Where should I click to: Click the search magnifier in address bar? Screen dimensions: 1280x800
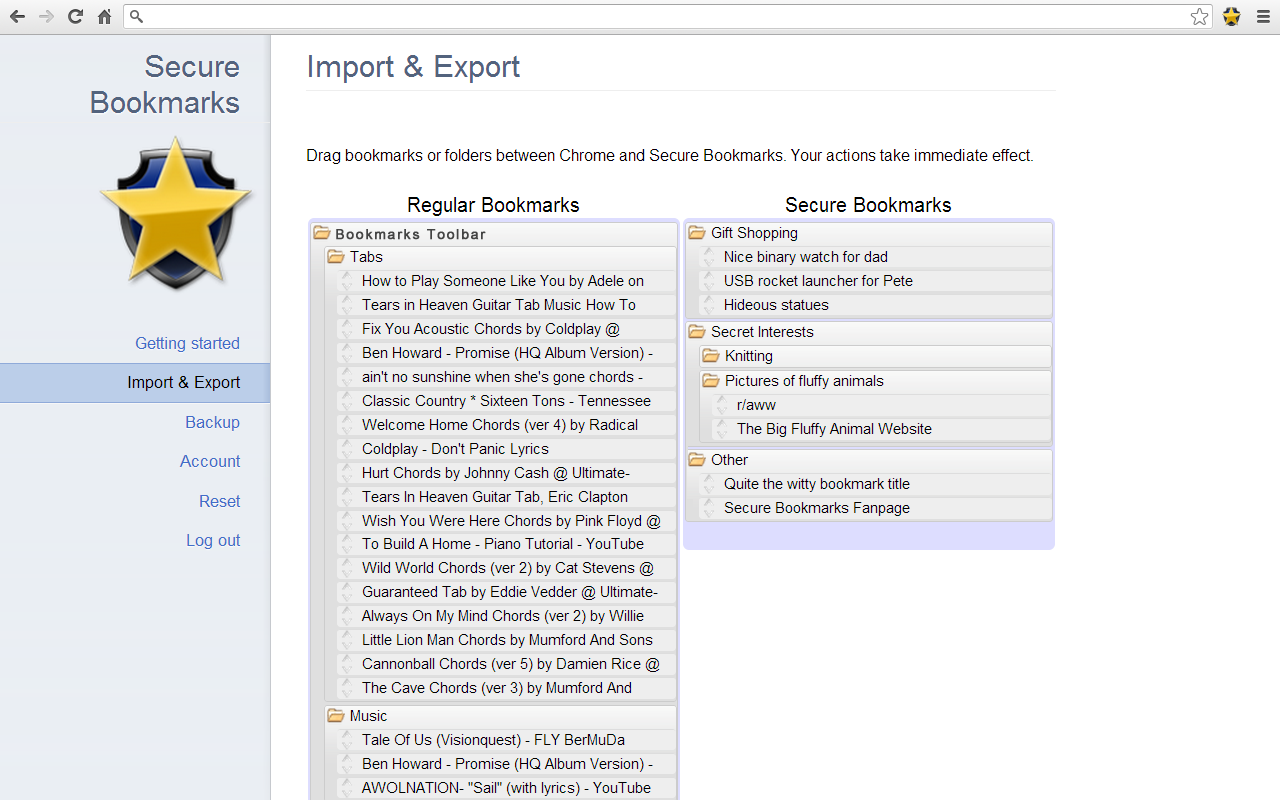137,16
